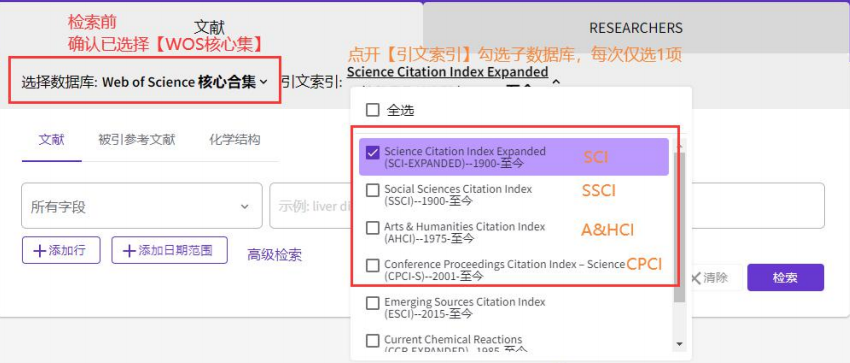Viewport: 850px width, 363px height.
Task: Click the purple 检索 search button
Action: tap(785, 277)
